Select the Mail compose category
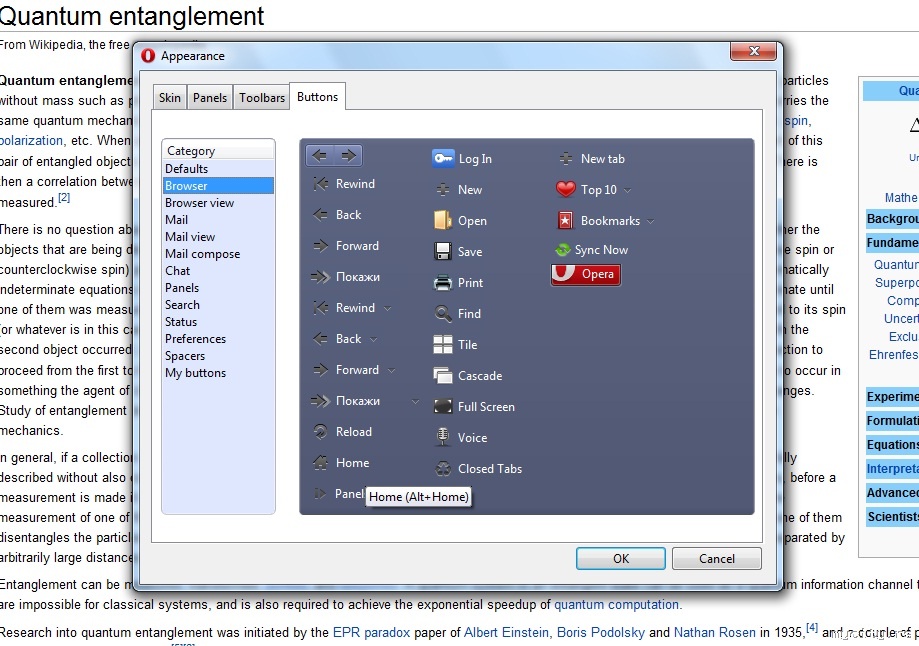The width and height of the screenshot is (919, 646). (x=218, y=254)
